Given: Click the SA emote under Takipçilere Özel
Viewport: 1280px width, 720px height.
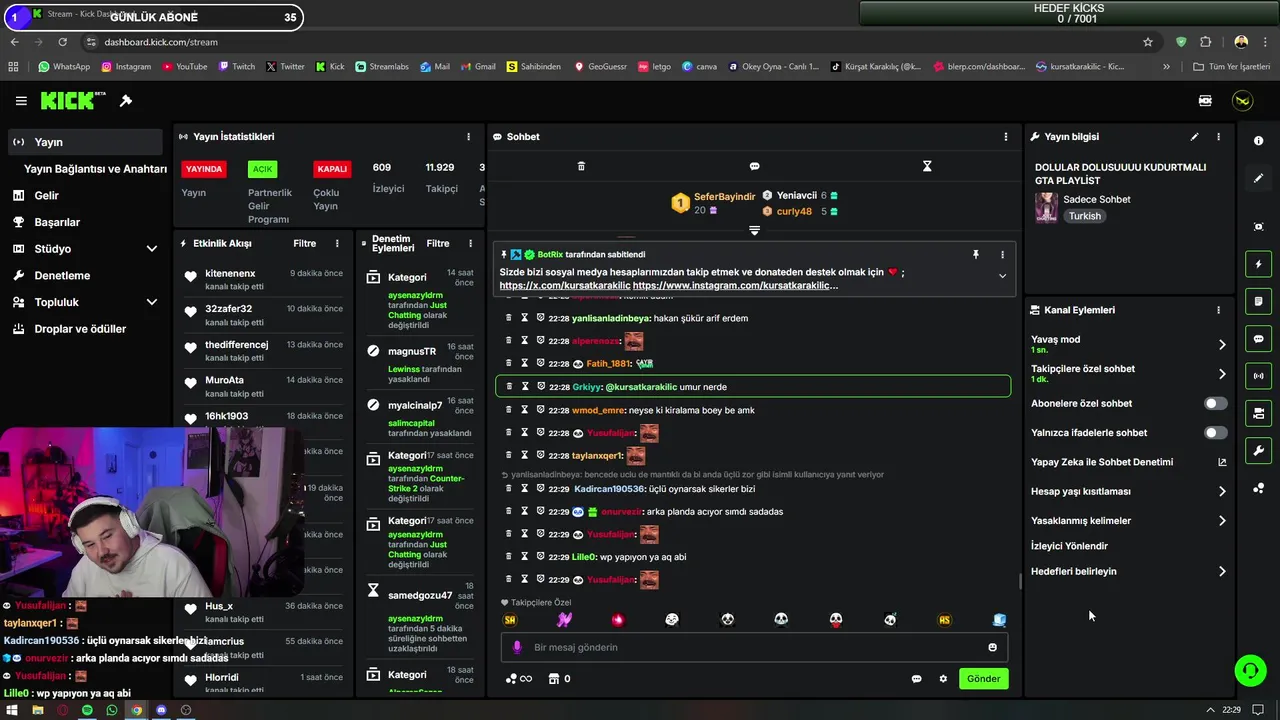Looking at the screenshot, I should (510, 620).
